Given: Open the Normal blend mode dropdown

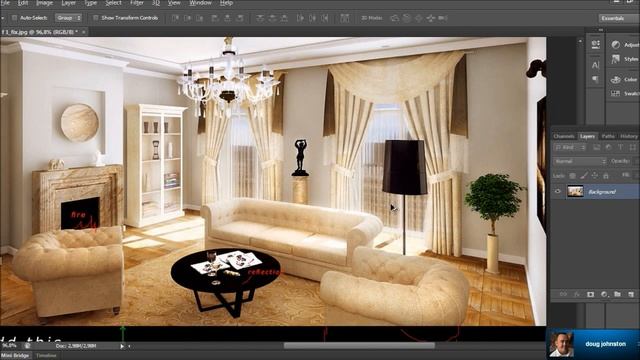Looking at the screenshot, I should coord(580,161).
